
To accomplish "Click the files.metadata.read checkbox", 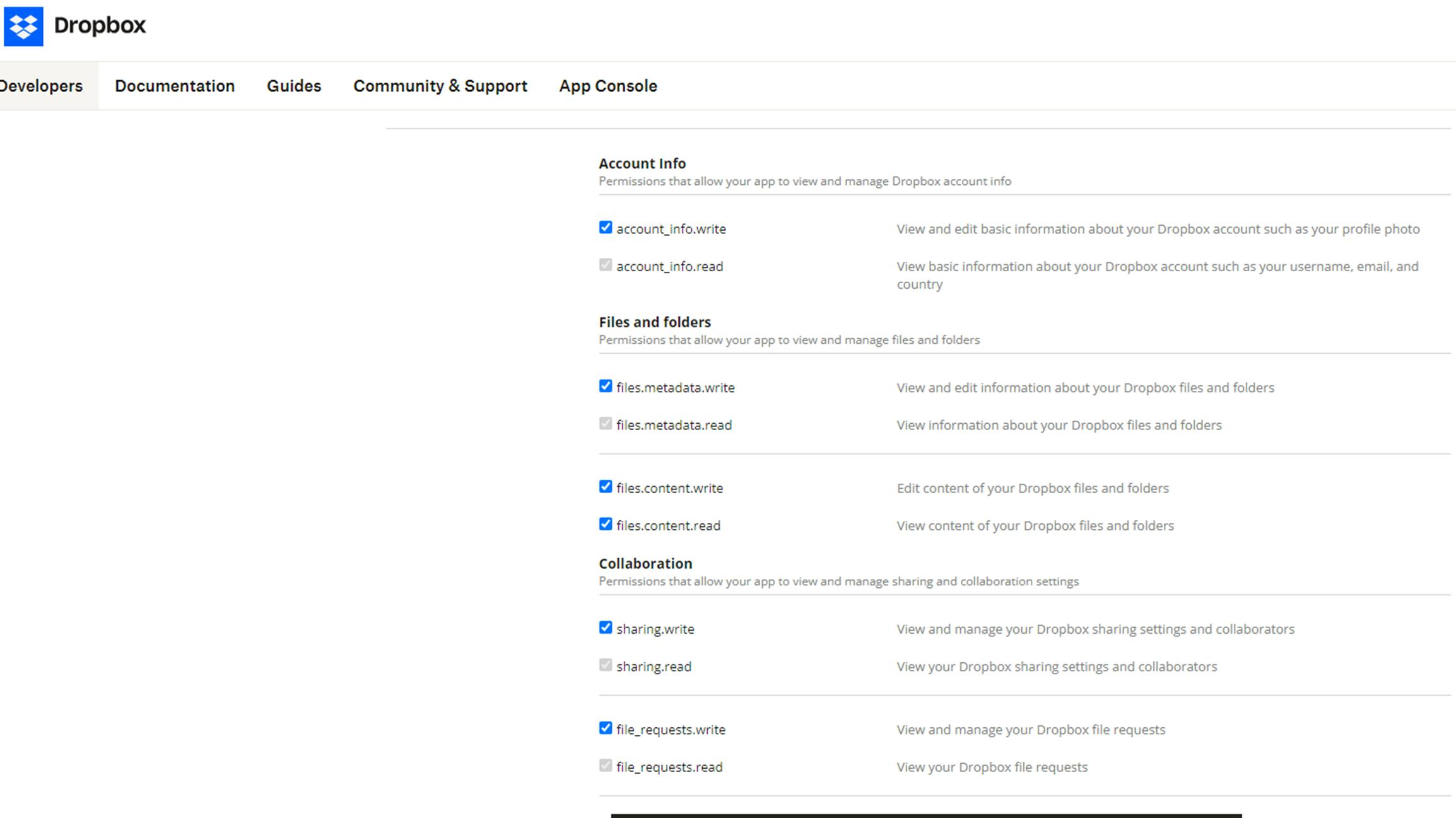I will coord(606,424).
